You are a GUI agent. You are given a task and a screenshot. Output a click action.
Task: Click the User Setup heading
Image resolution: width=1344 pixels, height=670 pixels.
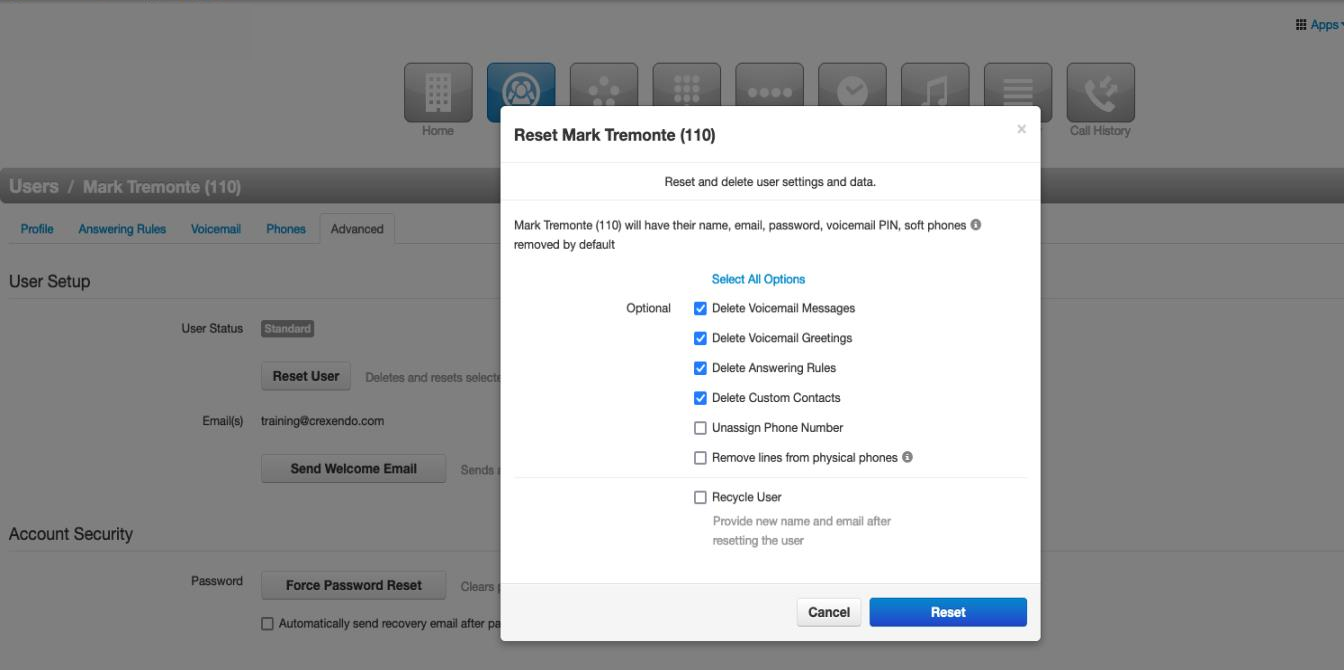[x=49, y=282]
